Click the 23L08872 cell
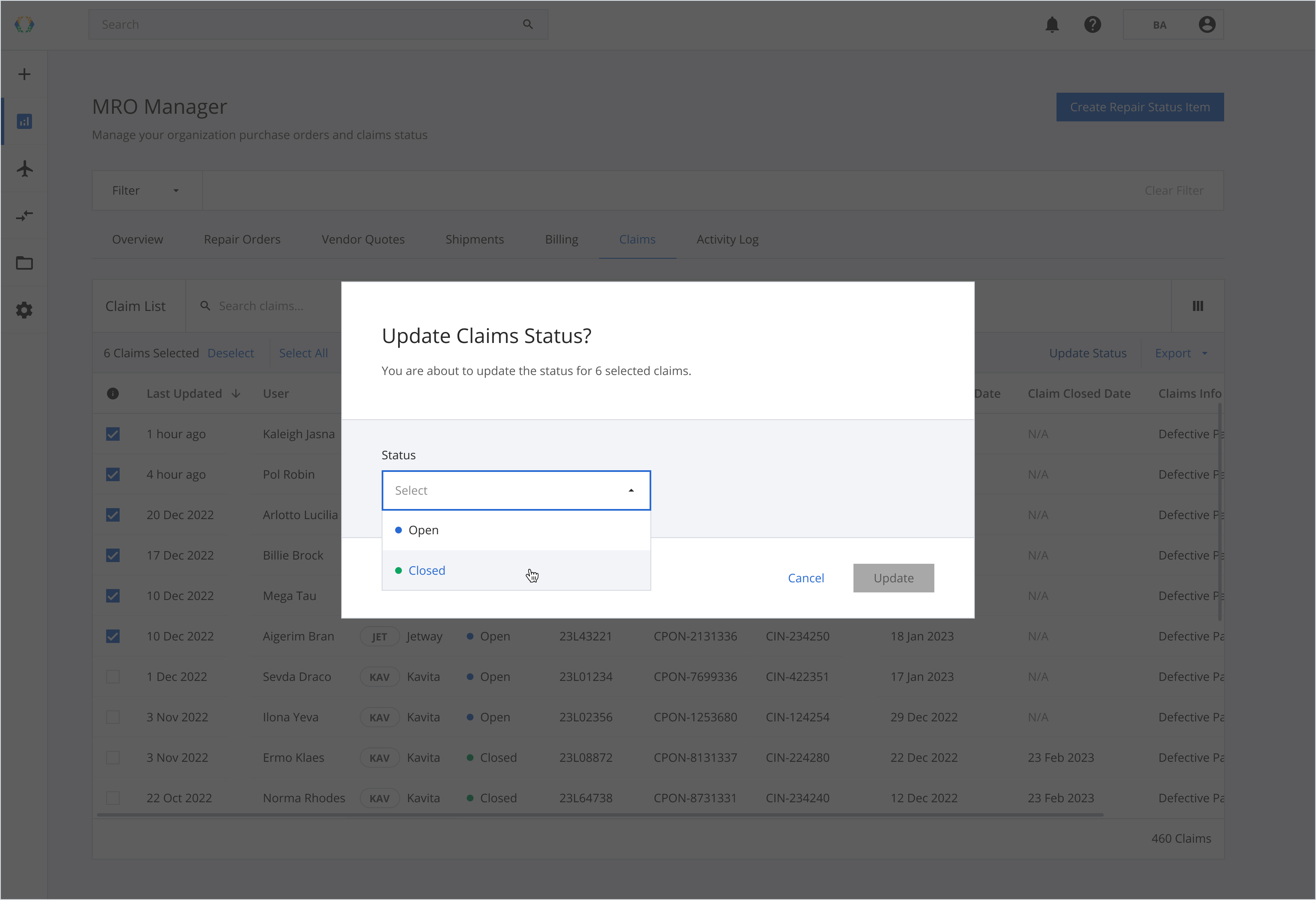Image resolution: width=1316 pixels, height=900 pixels. [x=586, y=758]
